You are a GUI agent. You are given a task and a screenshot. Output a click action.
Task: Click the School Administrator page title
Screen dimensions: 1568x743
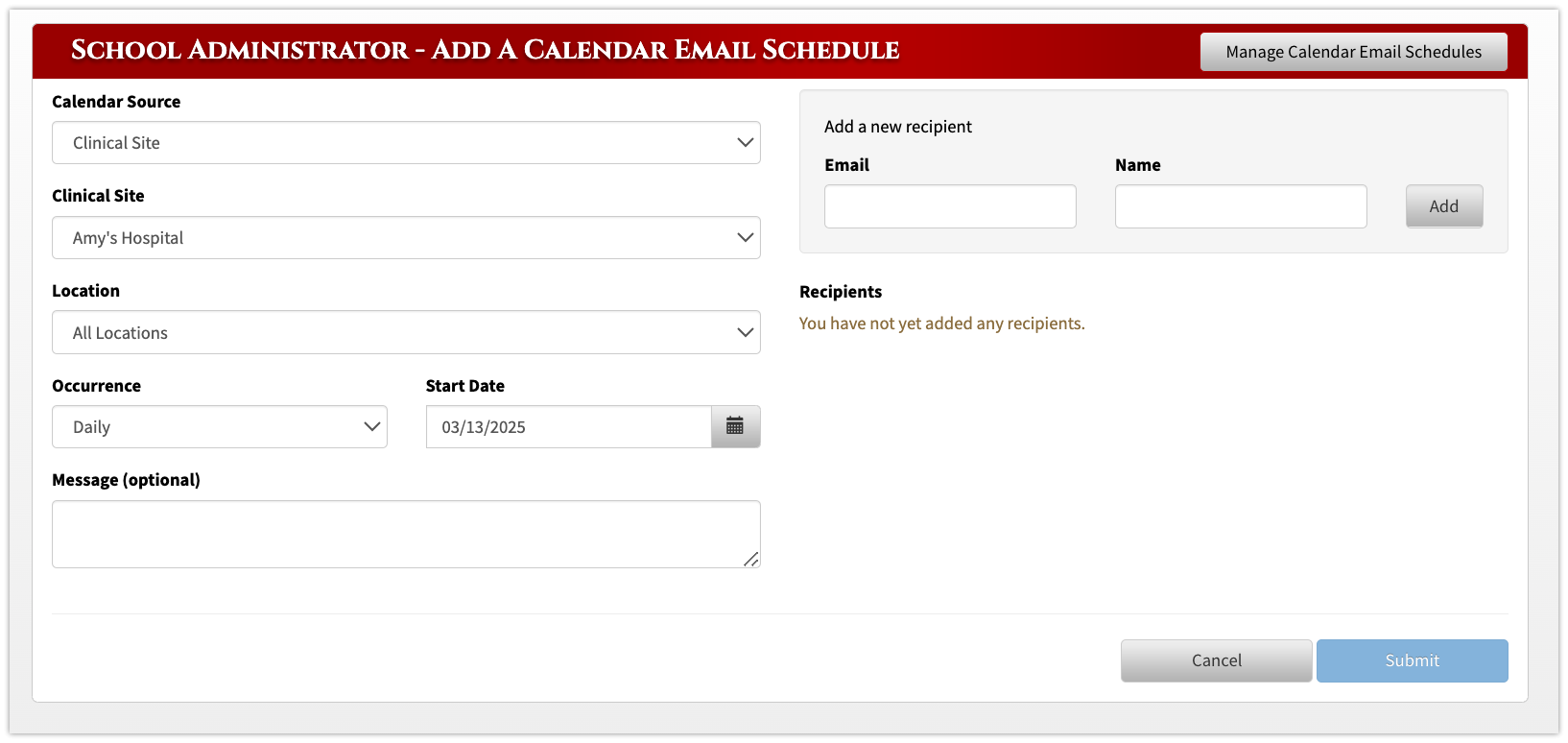[485, 50]
